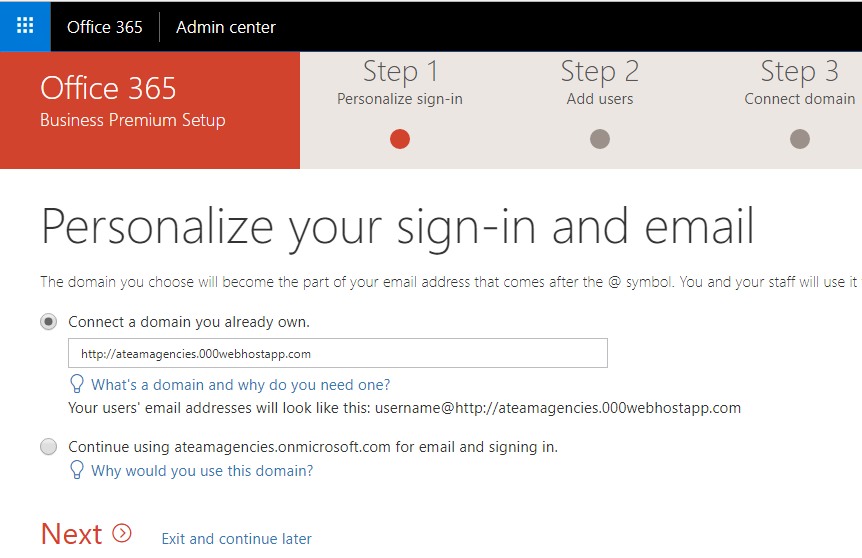The image size is (862, 558).
Task: Open Admin center in top bar
Action: tap(226, 27)
